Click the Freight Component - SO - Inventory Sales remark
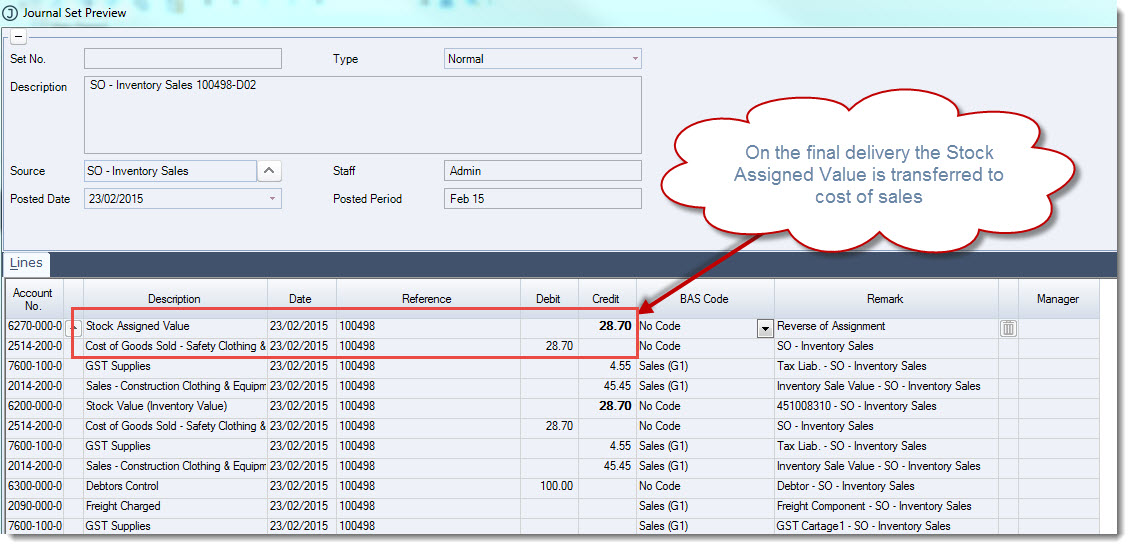 coord(886,506)
